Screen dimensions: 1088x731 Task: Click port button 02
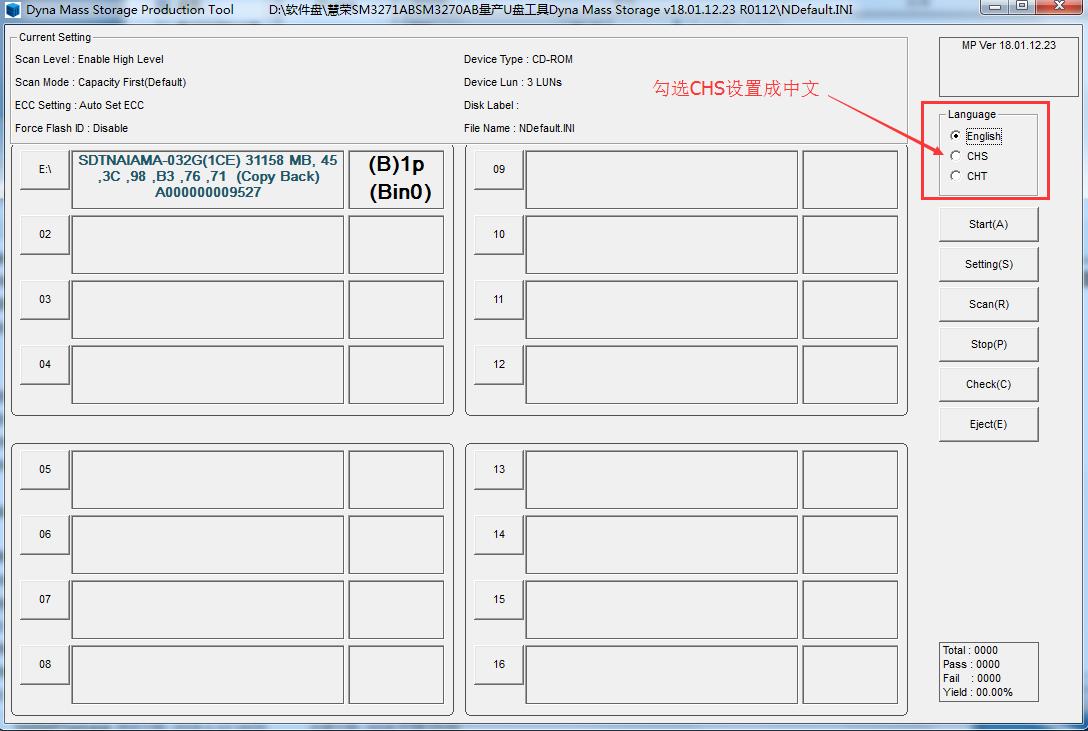tap(45, 234)
